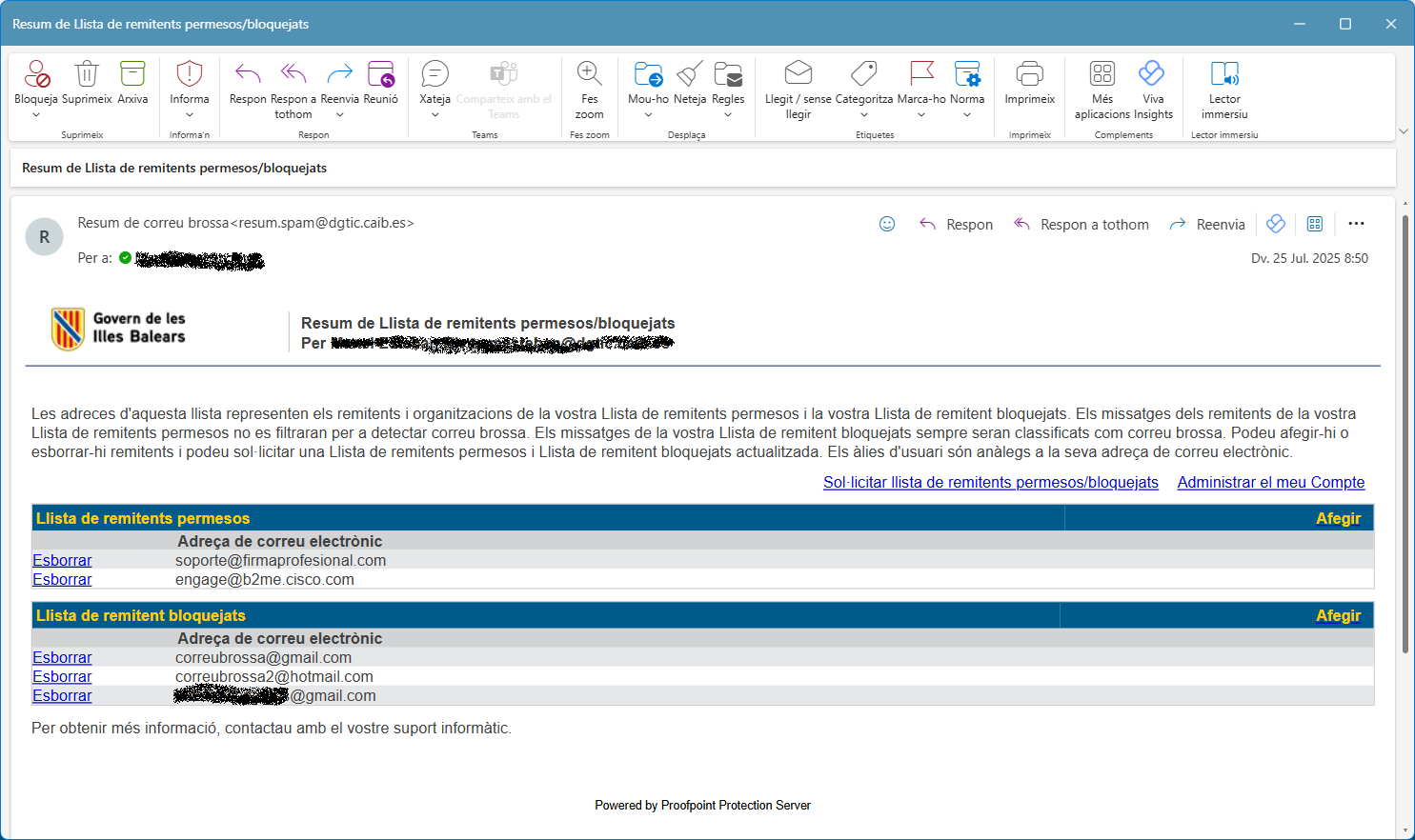Screen dimensions: 1415x840
Task: Click the Regles icon
Action: [728, 74]
